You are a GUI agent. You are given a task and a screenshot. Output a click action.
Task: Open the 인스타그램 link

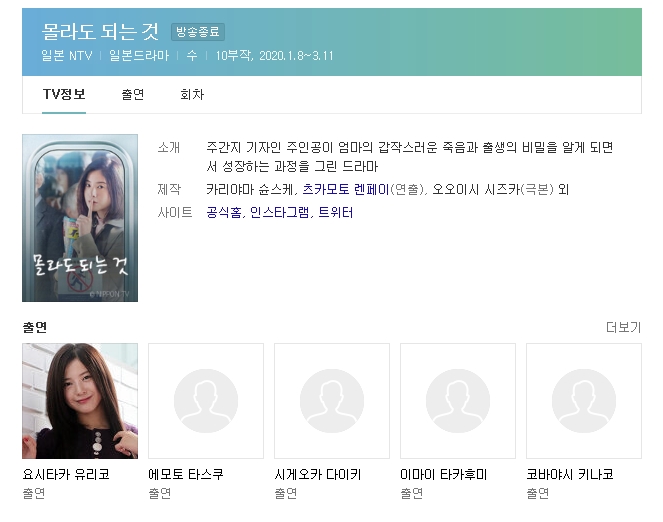tap(279, 212)
